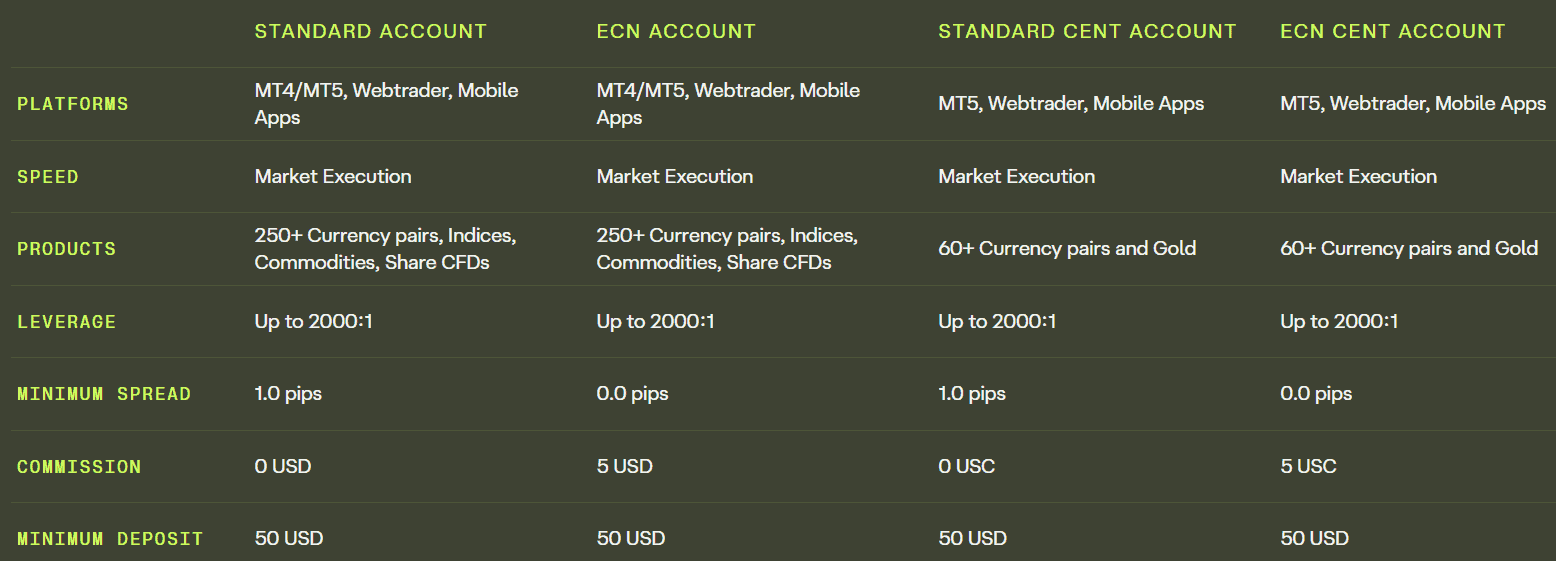This screenshot has width=1556, height=561.
Task: Select the Commission row label
Action: point(79,467)
